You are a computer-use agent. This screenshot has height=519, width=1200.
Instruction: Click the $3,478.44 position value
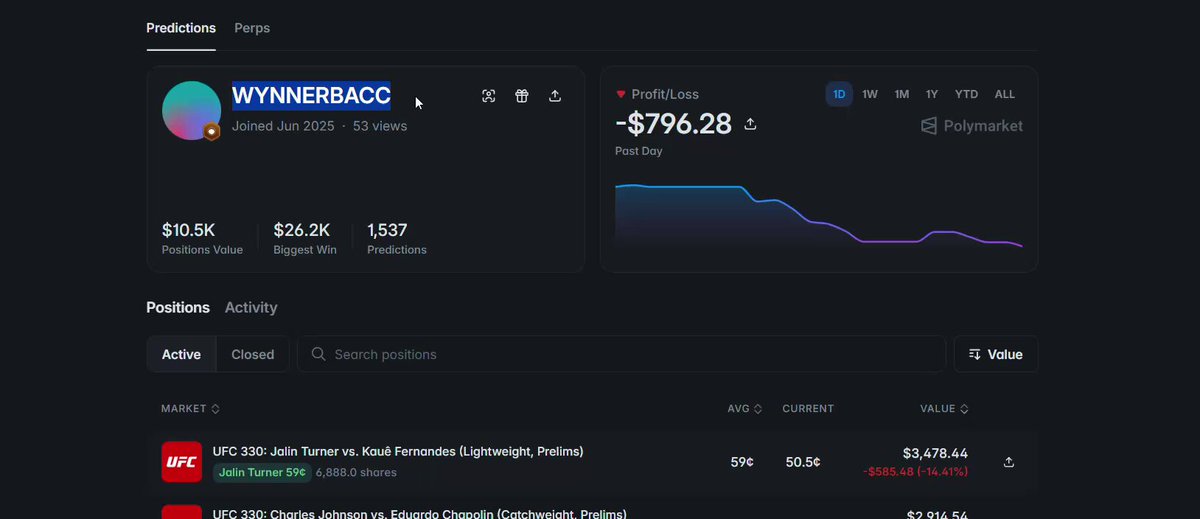pos(935,453)
